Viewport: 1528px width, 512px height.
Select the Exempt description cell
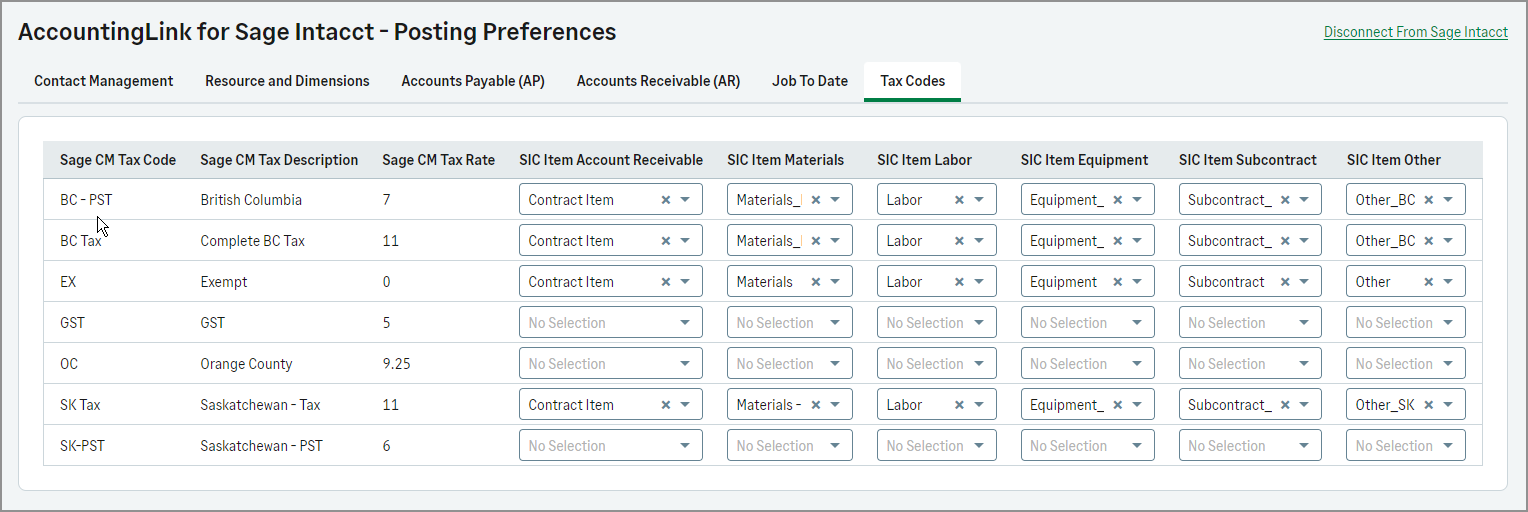click(x=224, y=282)
